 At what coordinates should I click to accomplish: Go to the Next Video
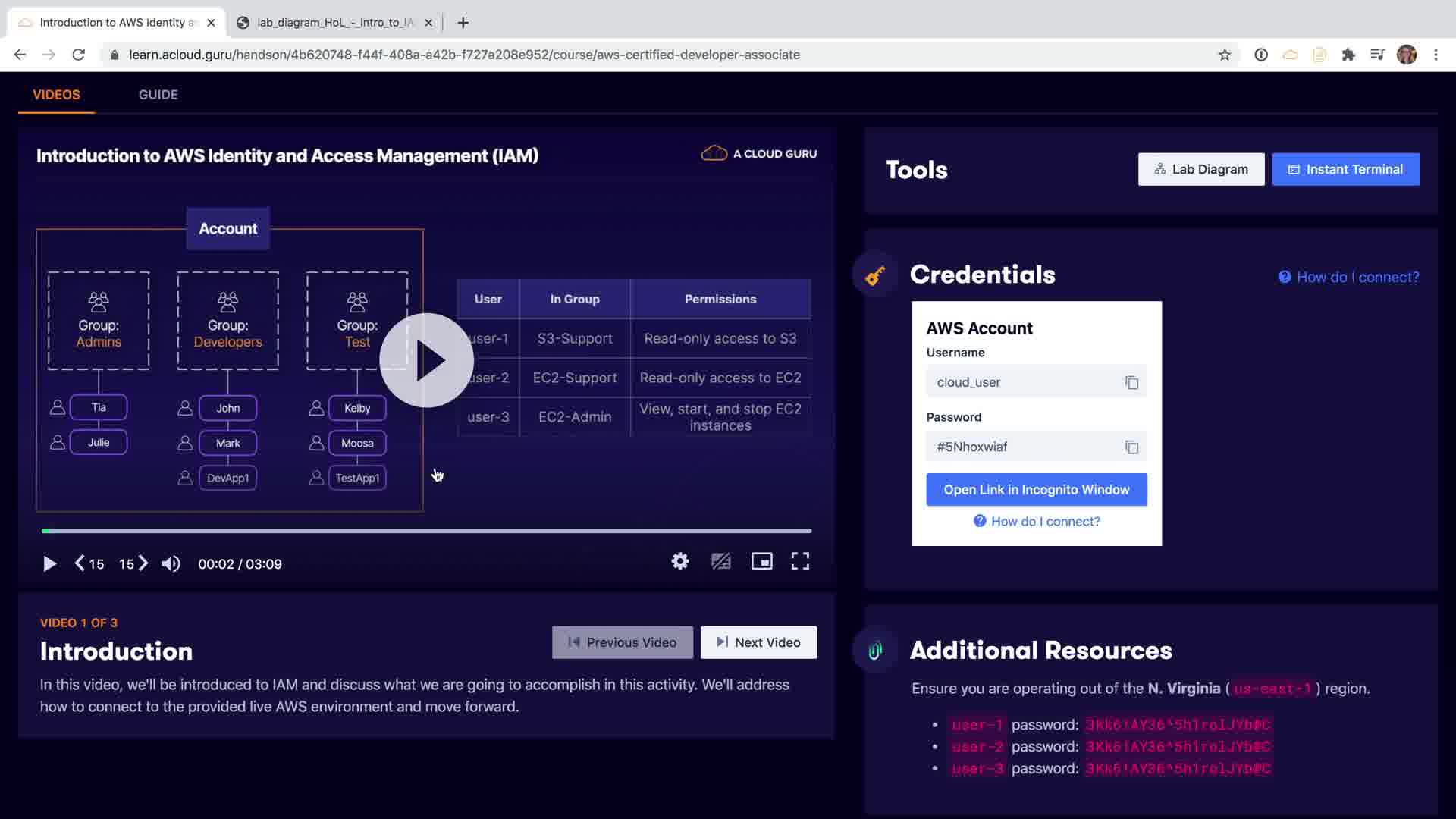(758, 642)
